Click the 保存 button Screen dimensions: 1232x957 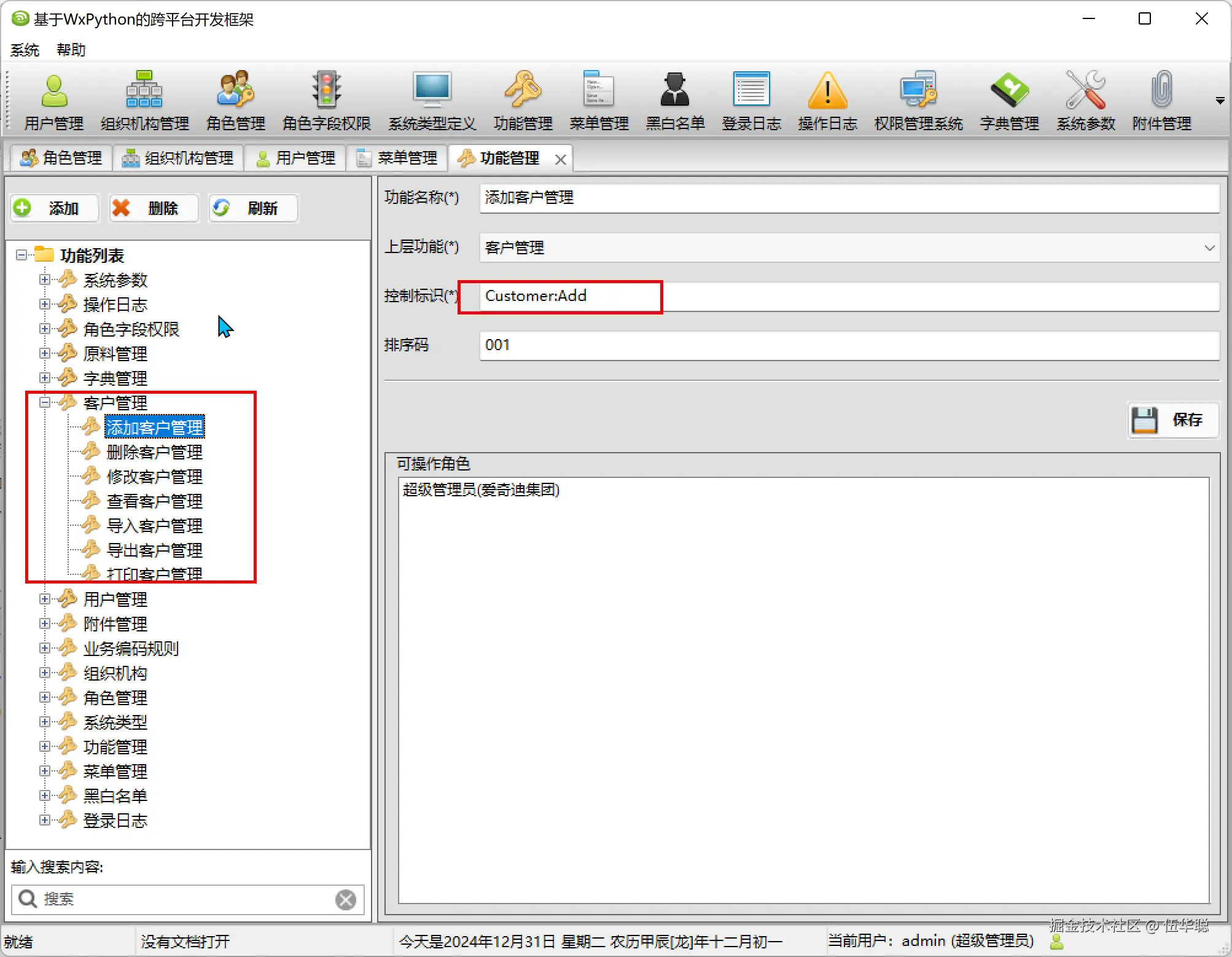pos(1173,420)
